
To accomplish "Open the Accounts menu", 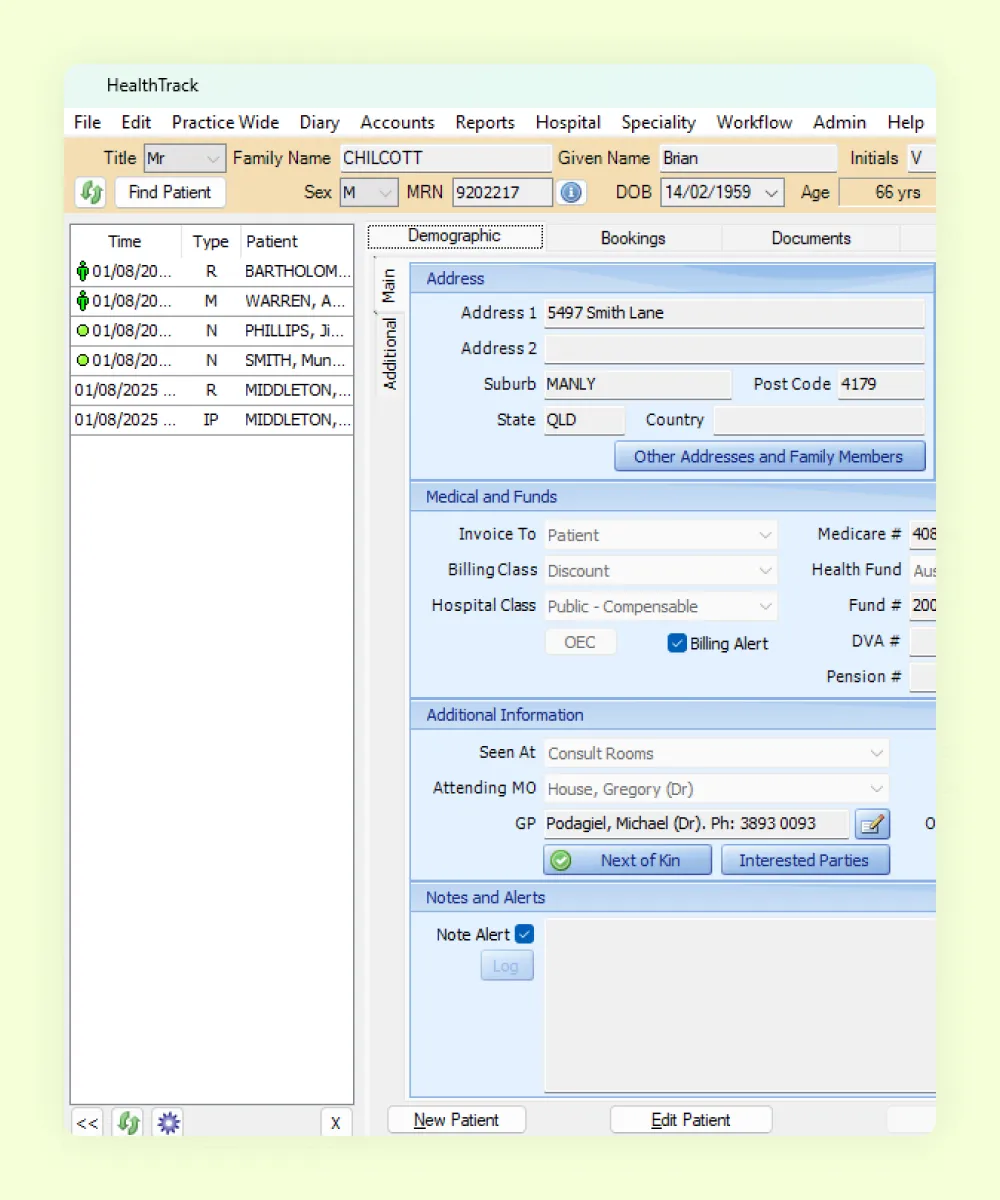I will coord(397,122).
